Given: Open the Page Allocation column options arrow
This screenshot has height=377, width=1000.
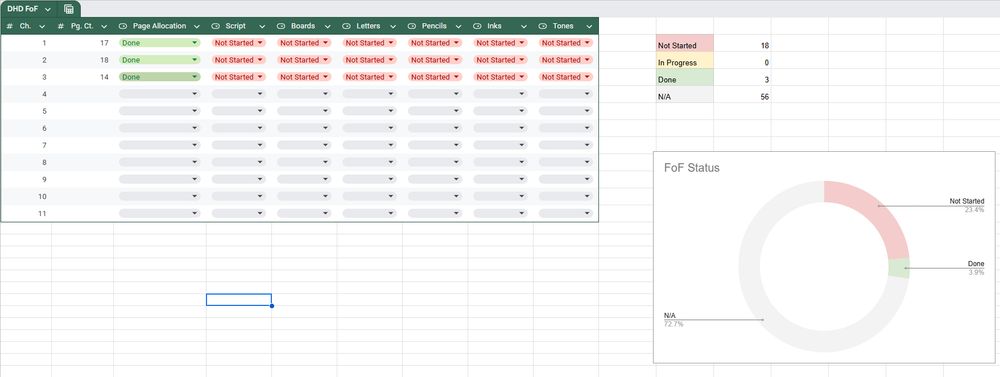Looking at the screenshot, I should [x=196, y=27].
